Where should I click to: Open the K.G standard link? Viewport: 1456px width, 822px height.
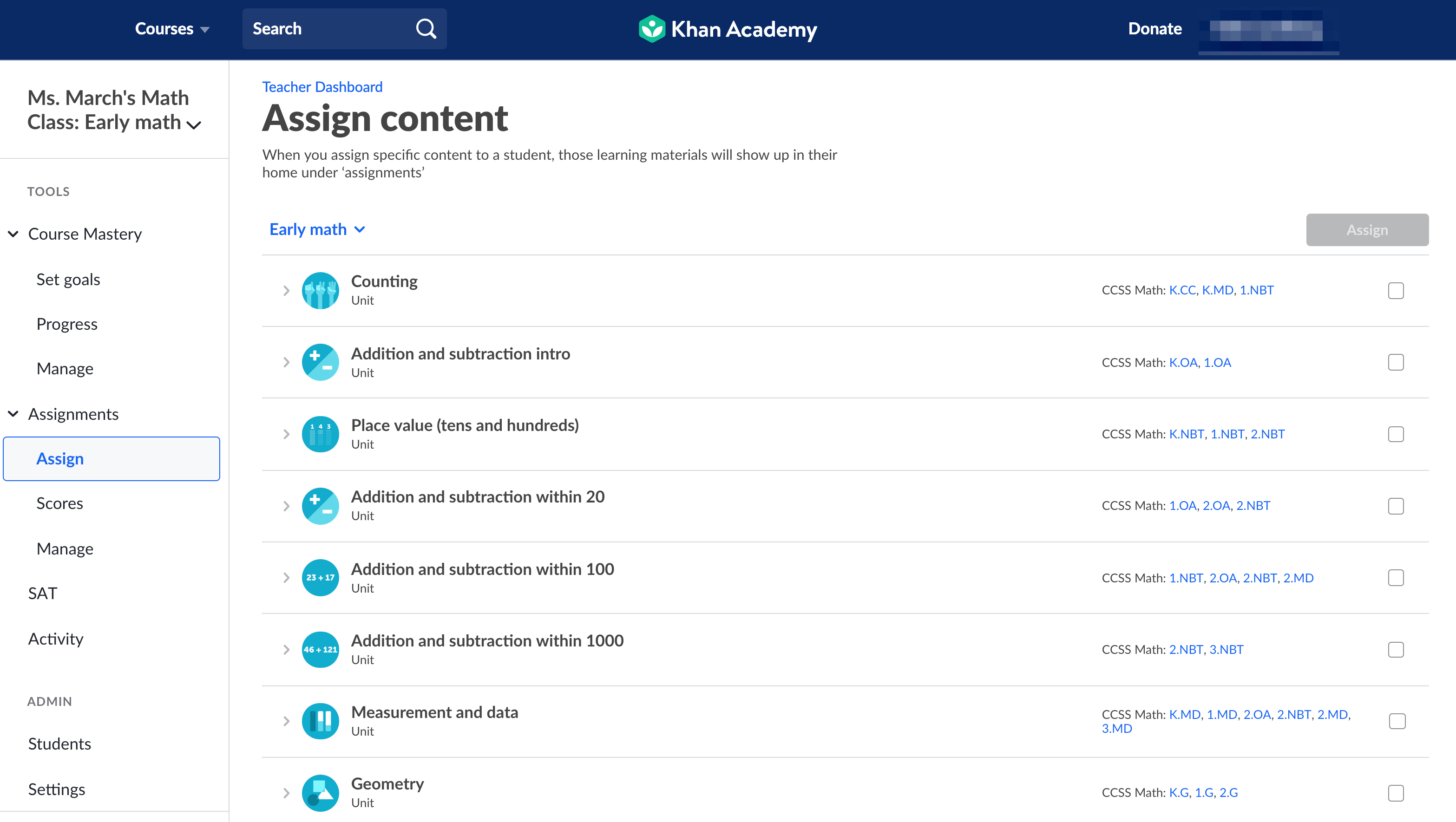click(1179, 792)
